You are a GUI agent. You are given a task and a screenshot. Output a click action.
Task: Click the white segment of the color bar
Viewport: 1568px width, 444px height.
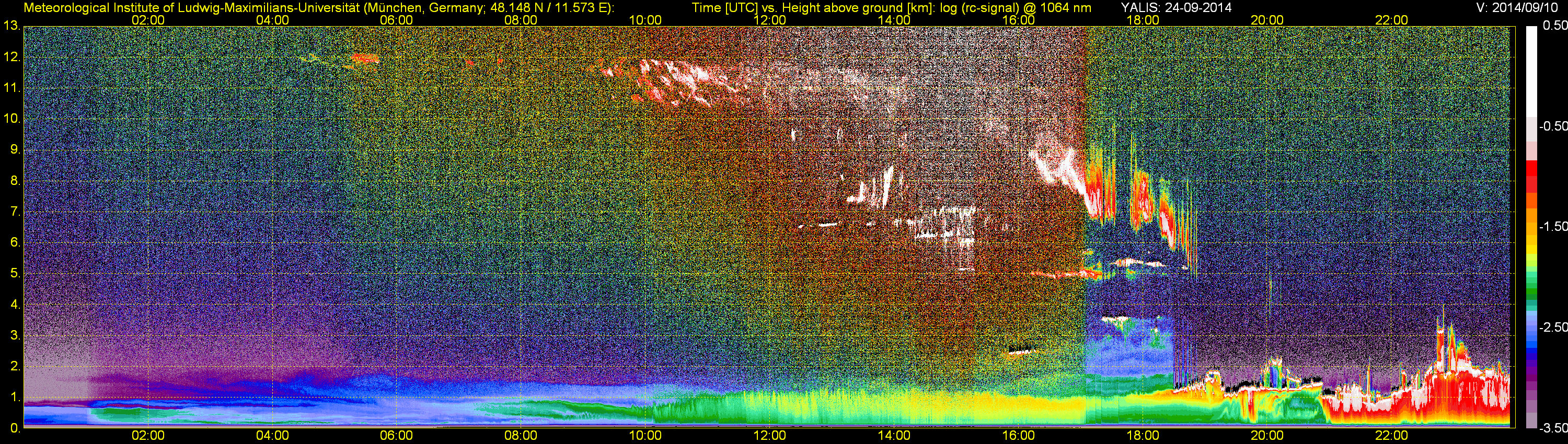1531,72
